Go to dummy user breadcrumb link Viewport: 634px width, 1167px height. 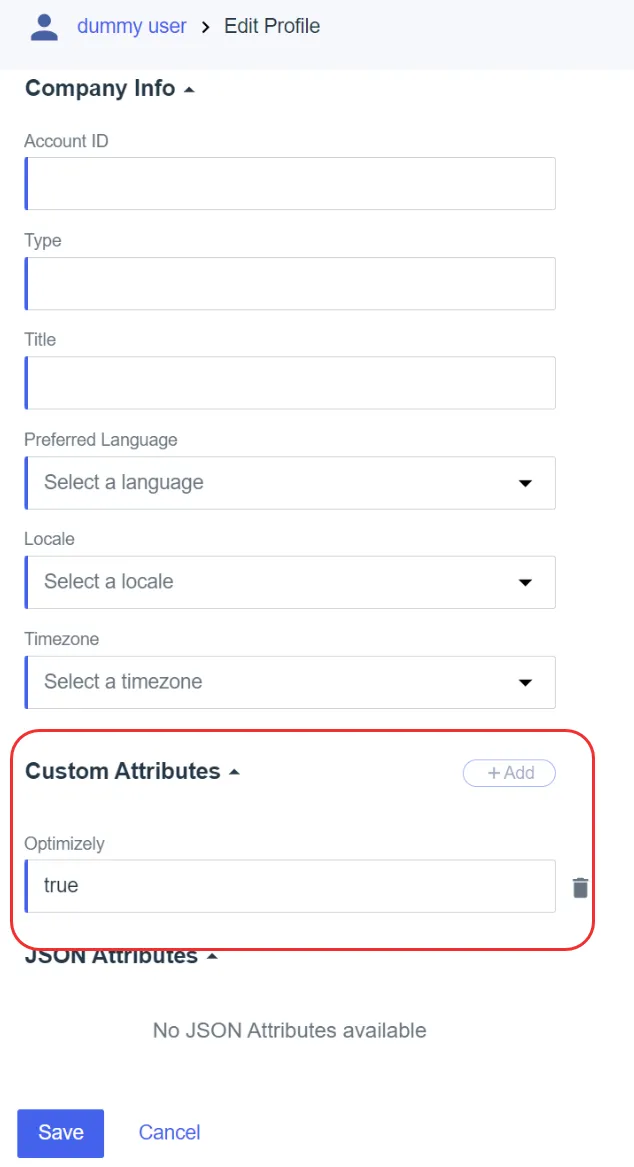pos(132,26)
